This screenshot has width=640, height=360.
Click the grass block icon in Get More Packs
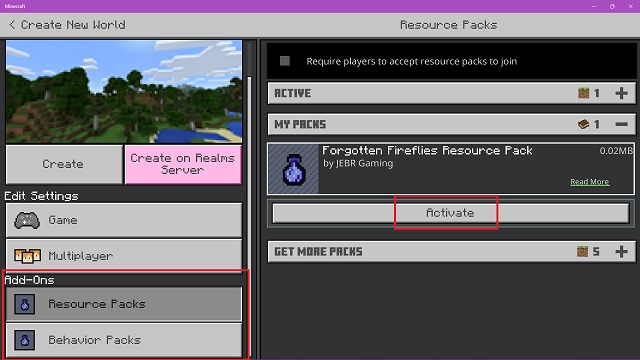[582, 251]
